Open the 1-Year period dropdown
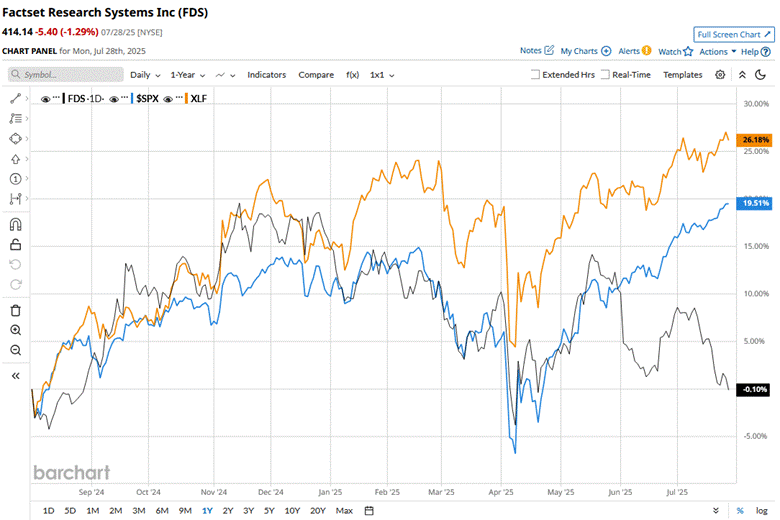Image resolution: width=780 pixels, height=520 pixels. [188, 75]
